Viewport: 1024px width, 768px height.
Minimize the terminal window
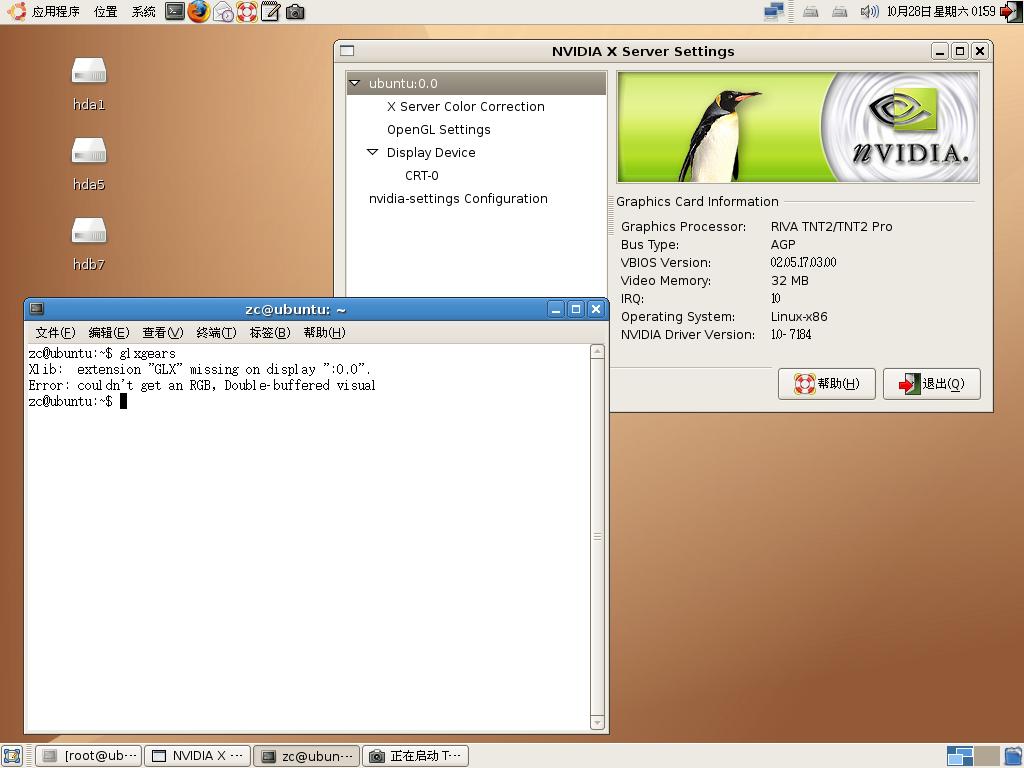click(556, 310)
